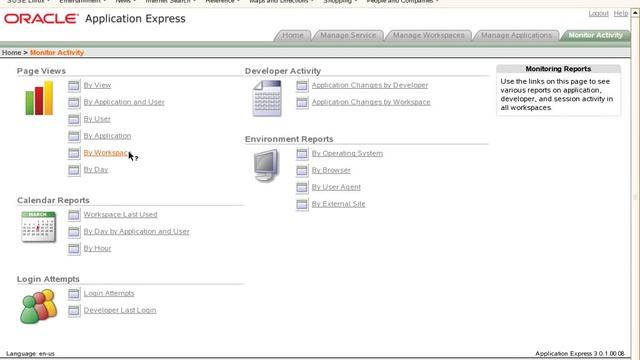This screenshot has width=640, height=360.
Task: Click the icon beside By Operating System
Action: (x=302, y=153)
